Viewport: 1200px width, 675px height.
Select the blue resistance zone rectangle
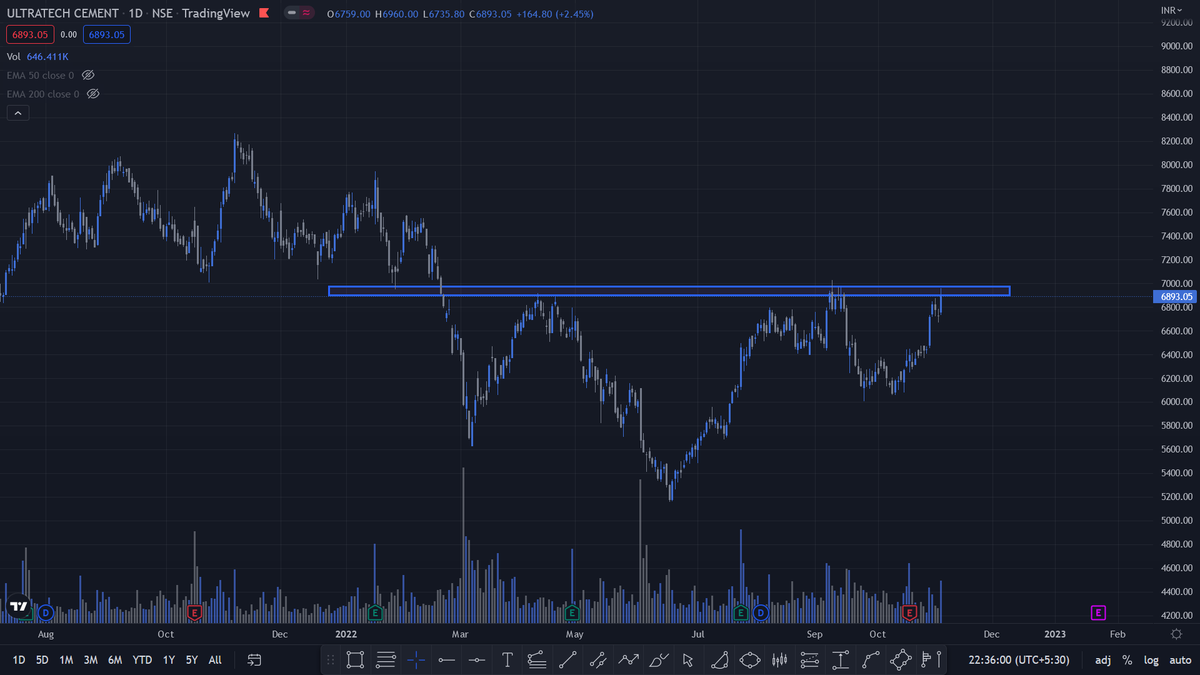click(669, 291)
